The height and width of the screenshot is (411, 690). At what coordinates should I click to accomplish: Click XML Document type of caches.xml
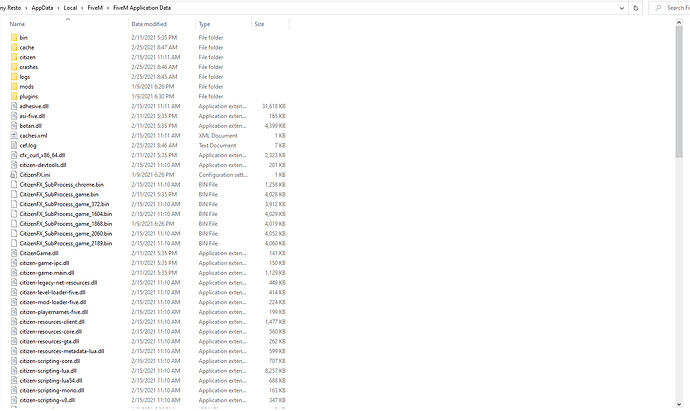coord(218,136)
